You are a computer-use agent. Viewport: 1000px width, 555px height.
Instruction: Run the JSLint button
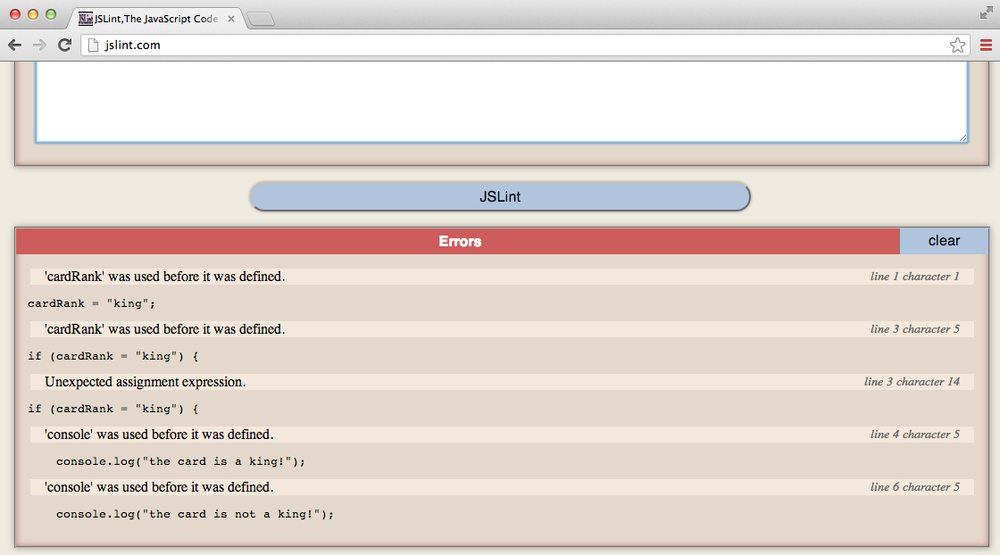click(500, 196)
